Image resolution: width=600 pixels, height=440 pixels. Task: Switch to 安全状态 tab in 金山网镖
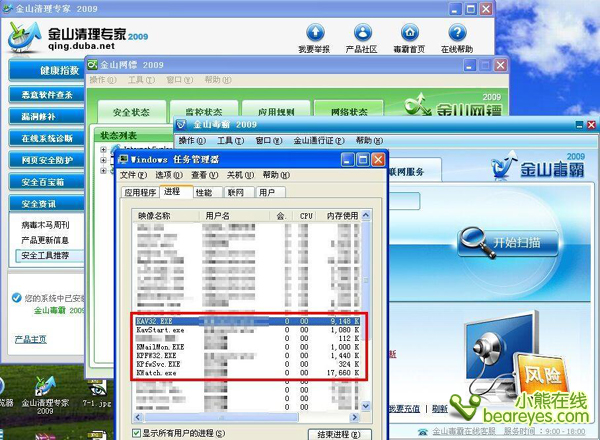point(132,112)
